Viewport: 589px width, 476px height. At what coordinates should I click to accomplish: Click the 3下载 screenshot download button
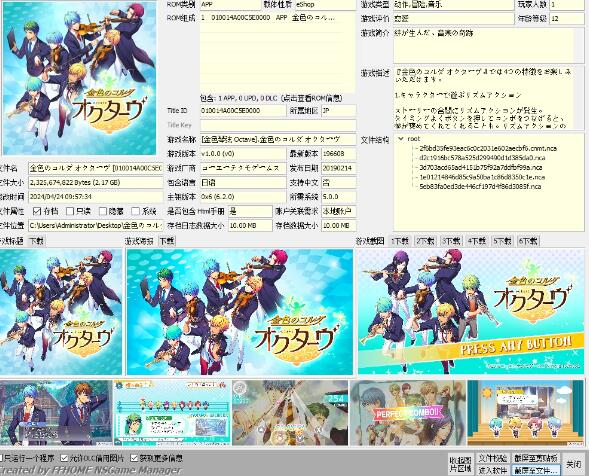[x=451, y=241]
